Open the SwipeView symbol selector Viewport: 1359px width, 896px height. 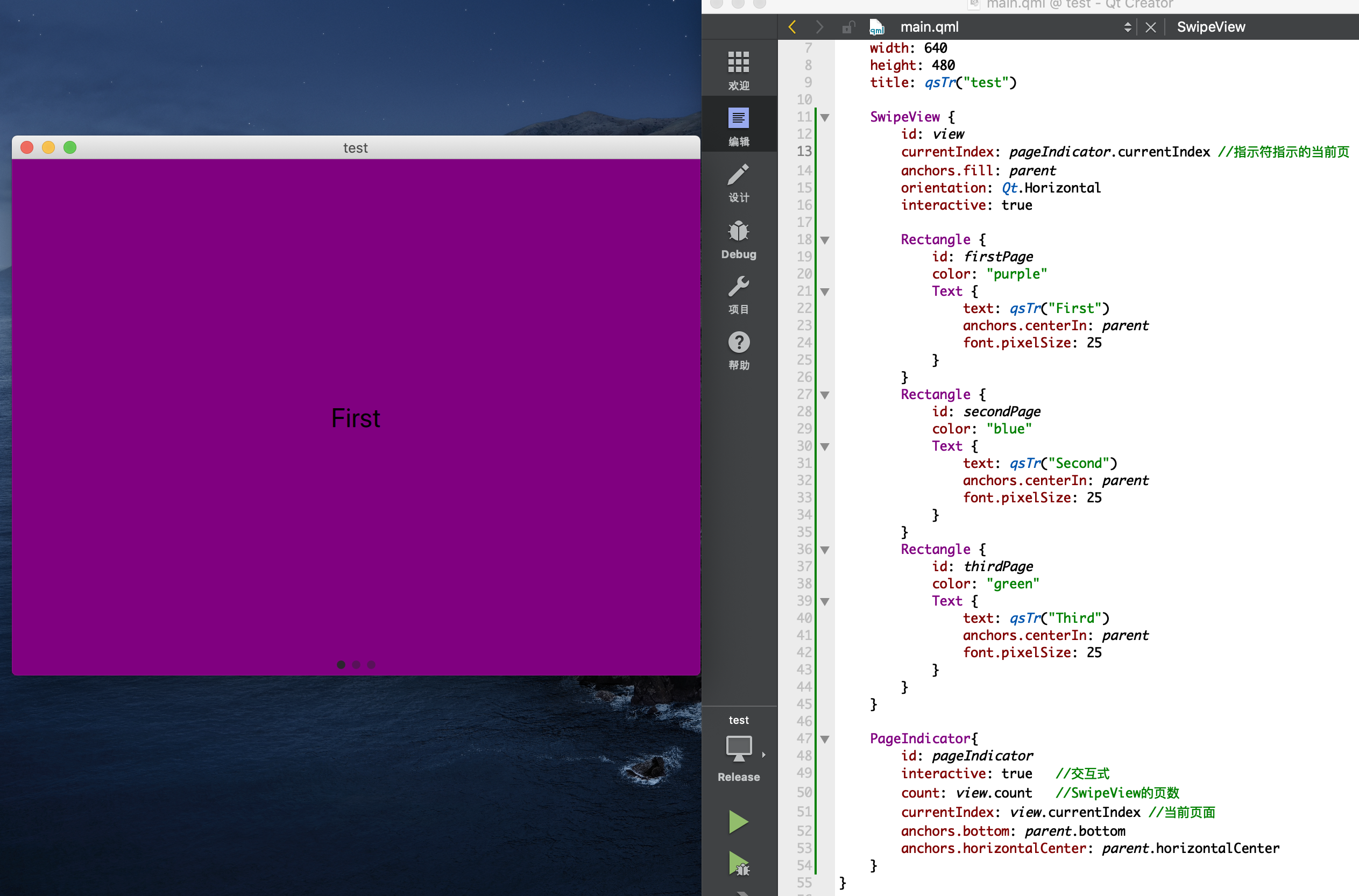point(1211,27)
